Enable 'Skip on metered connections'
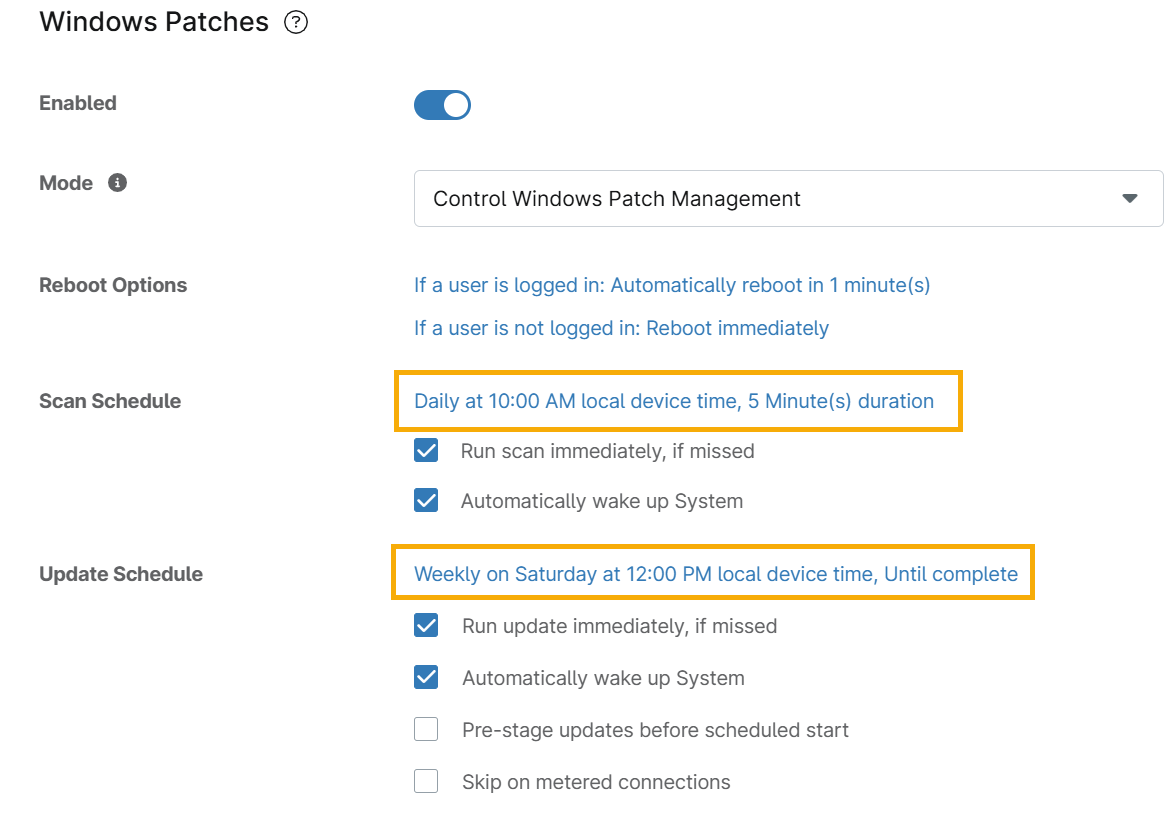 click(426, 782)
